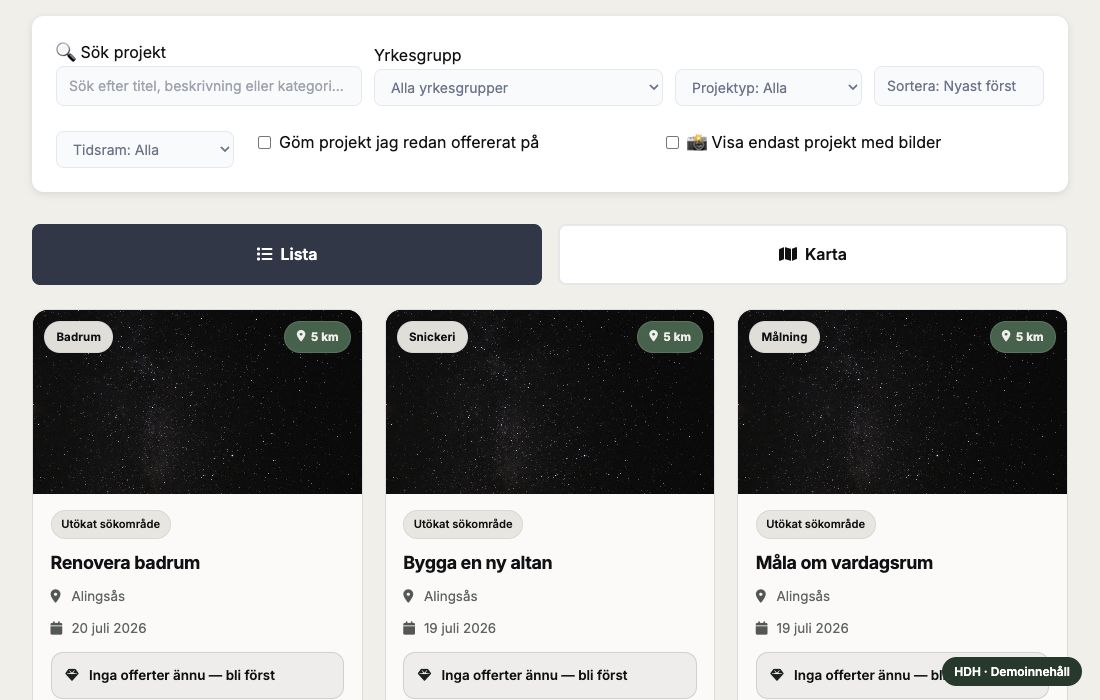Click the Sök projekt label text
The height and width of the screenshot is (700, 1100).
[x=123, y=53]
